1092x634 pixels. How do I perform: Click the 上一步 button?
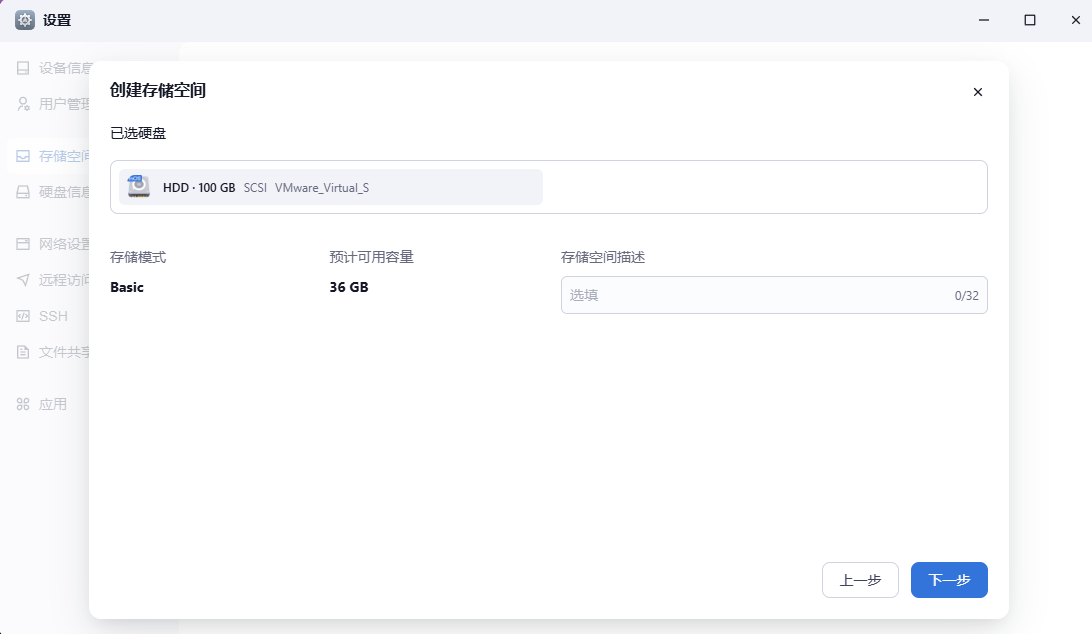pos(860,580)
